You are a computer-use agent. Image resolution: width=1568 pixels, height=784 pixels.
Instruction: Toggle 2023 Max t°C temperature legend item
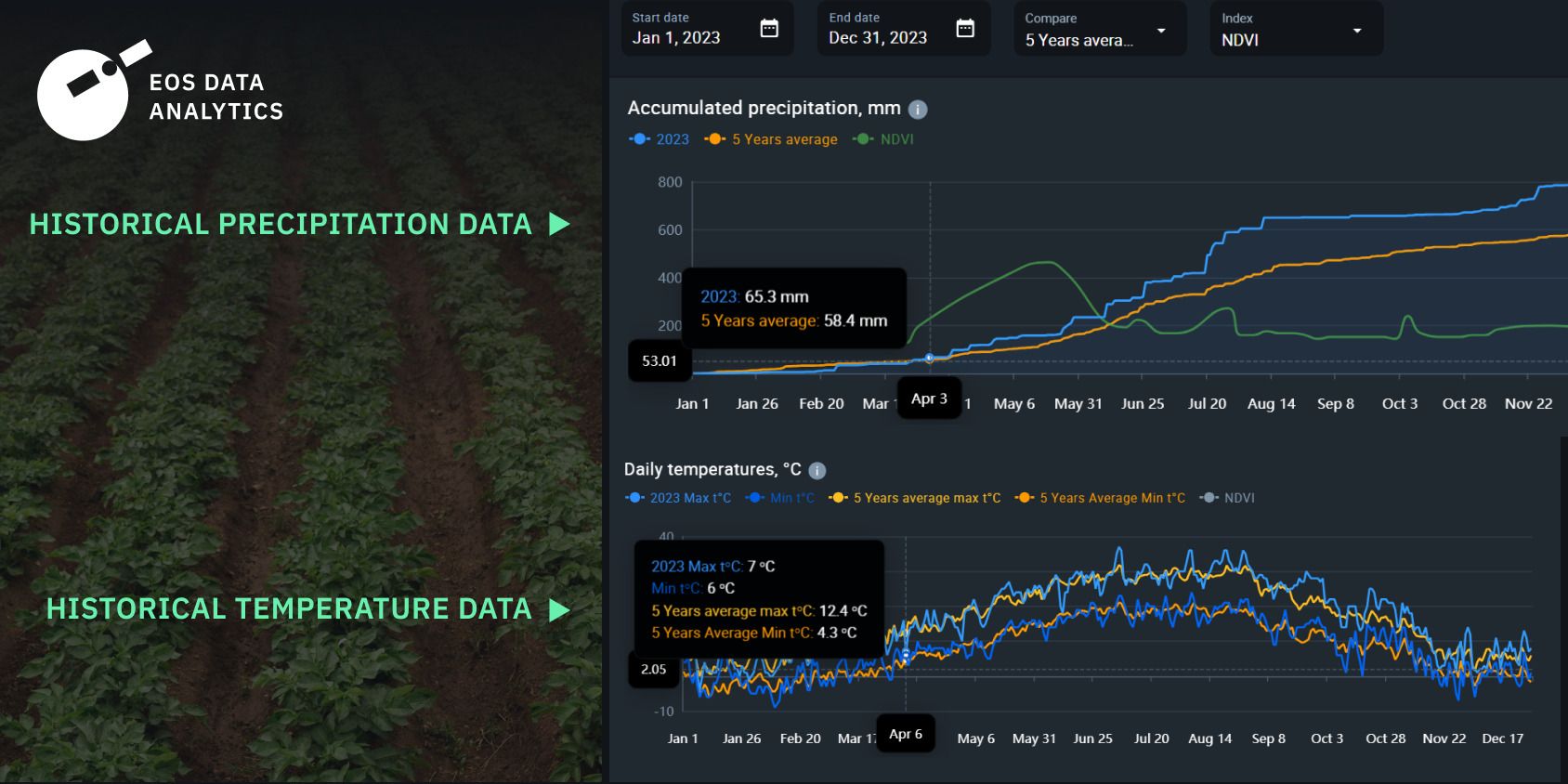pyautogui.click(x=678, y=498)
